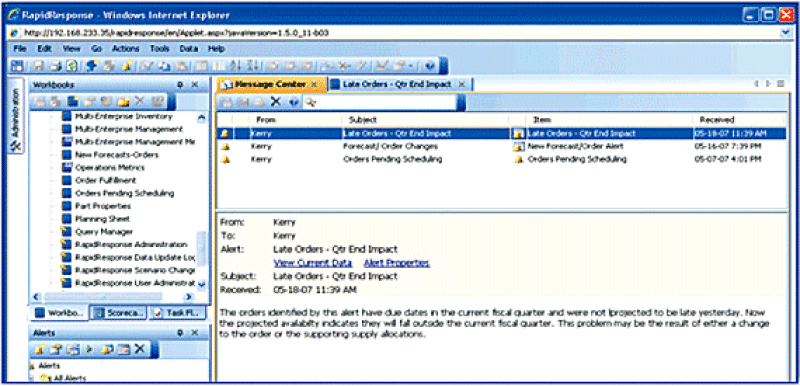Click the View Current Data link
This screenshot has width=800, height=386.
click(313, 263)
